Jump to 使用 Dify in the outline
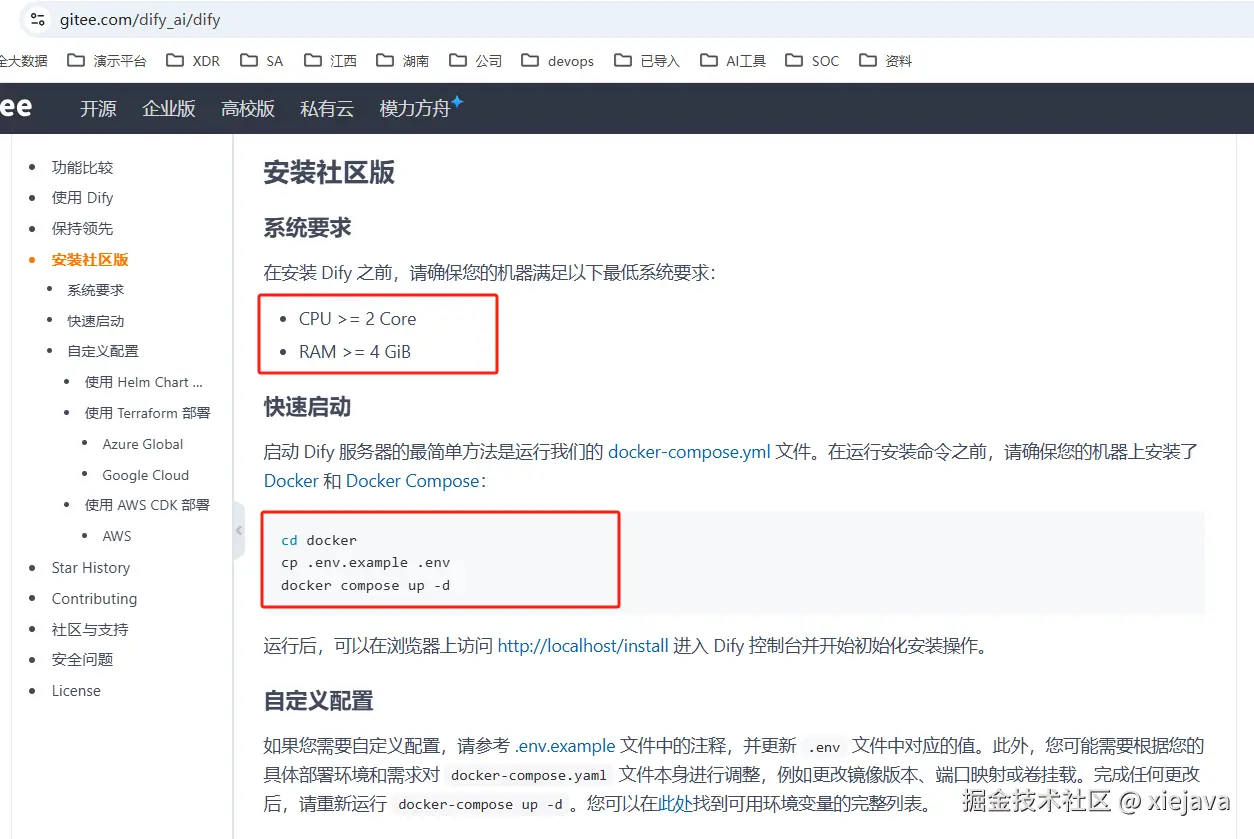This screenshot has height=839, width=1254. pyautogui.click(x=83, y=198)
